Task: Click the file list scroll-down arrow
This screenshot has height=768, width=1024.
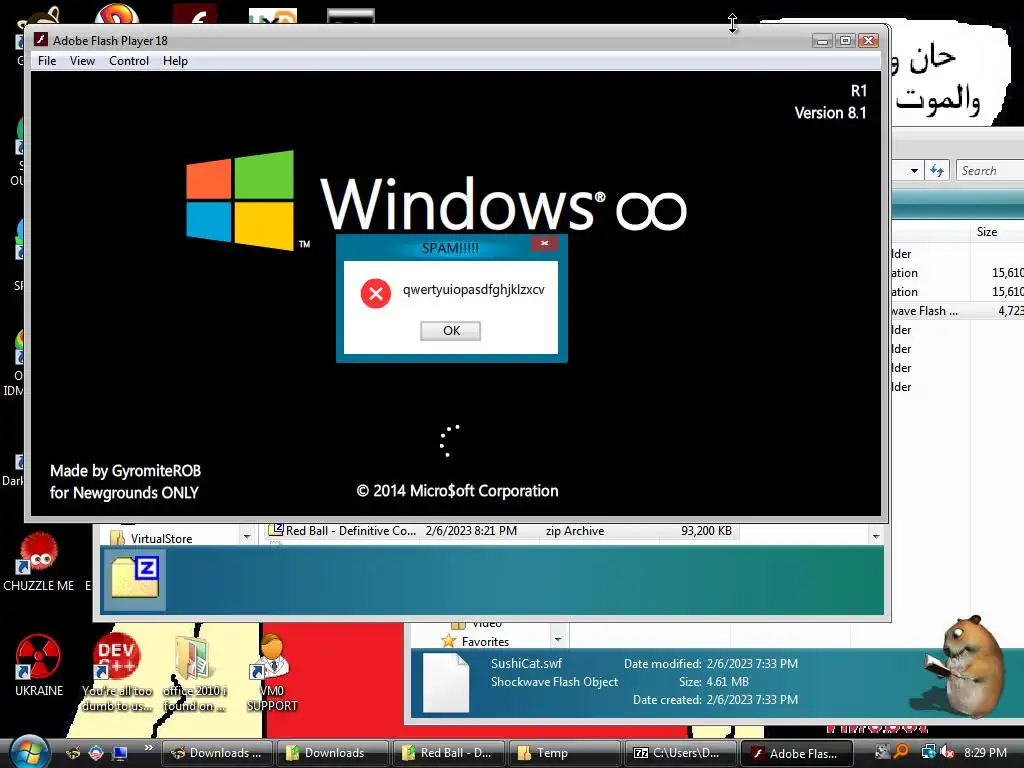Action: 876,536
